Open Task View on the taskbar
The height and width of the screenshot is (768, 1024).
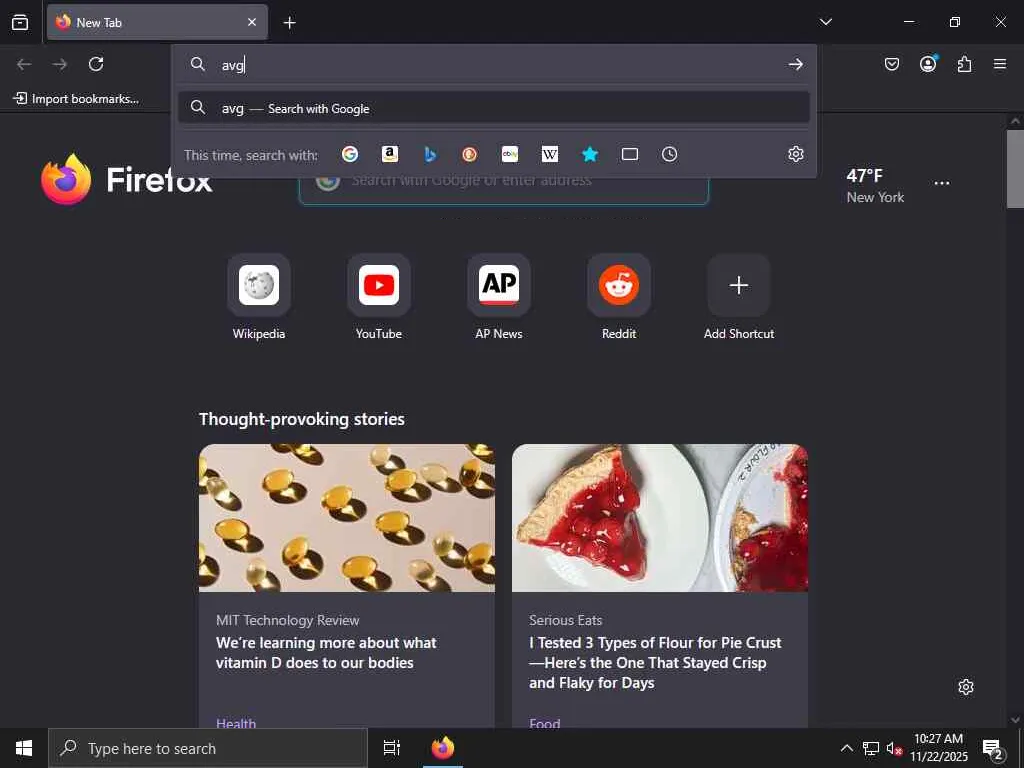tap(391, 748)
